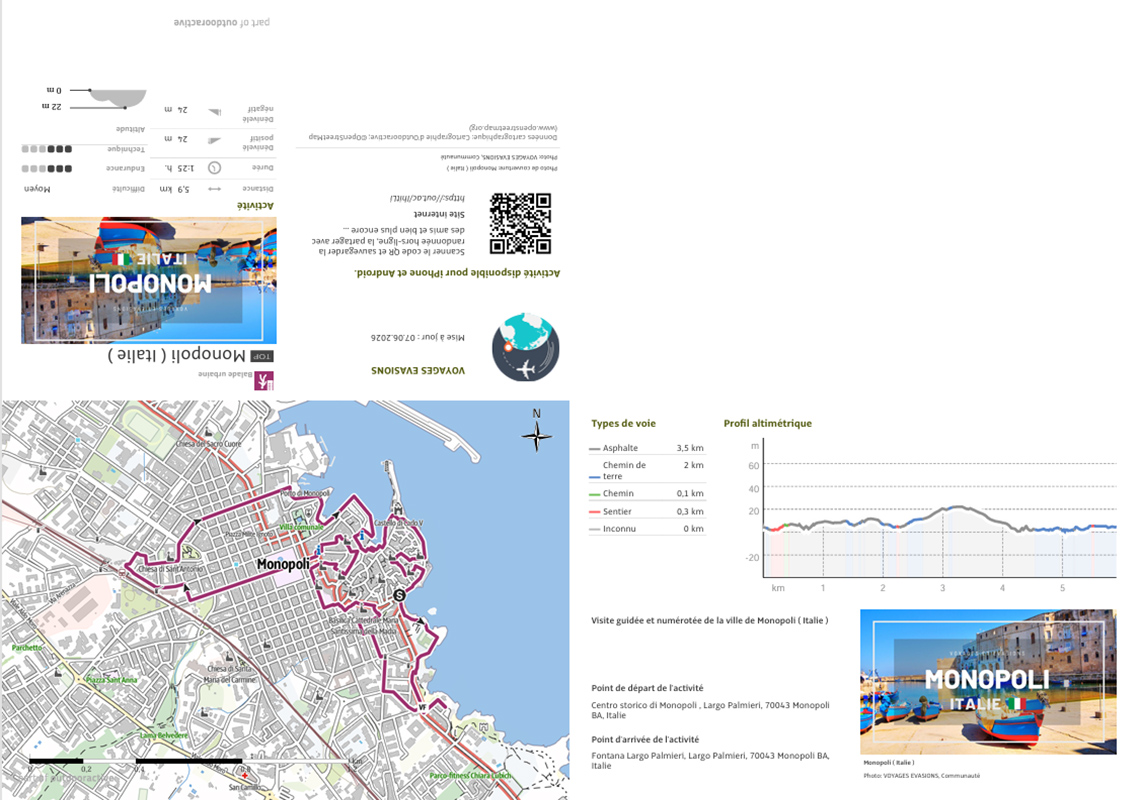
Task: Click the north compass rose on map
Action: pyautogui.click(x=537, y=436)
